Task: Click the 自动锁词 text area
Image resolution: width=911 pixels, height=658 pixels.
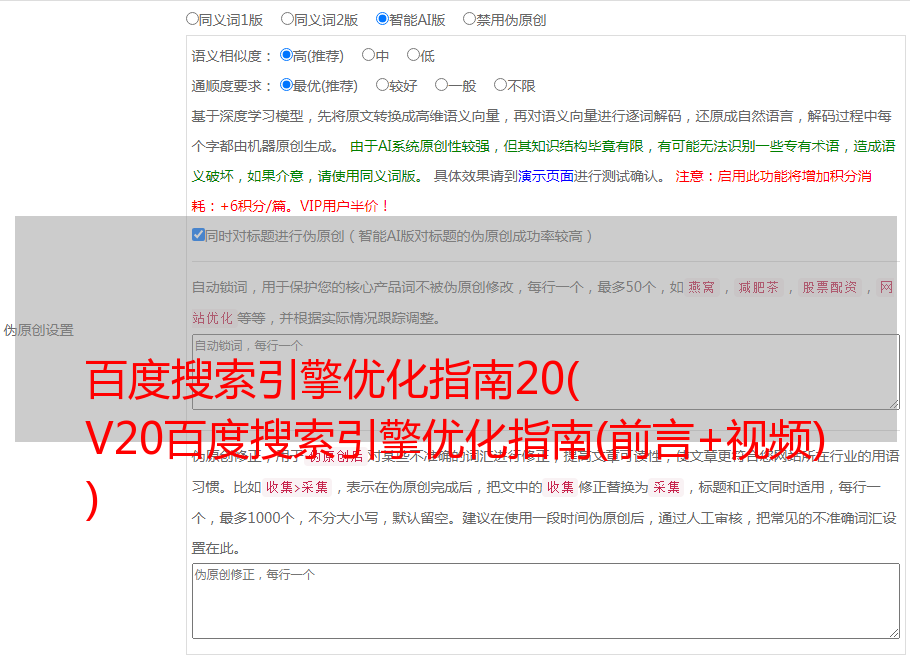Action: pos(546,372)
